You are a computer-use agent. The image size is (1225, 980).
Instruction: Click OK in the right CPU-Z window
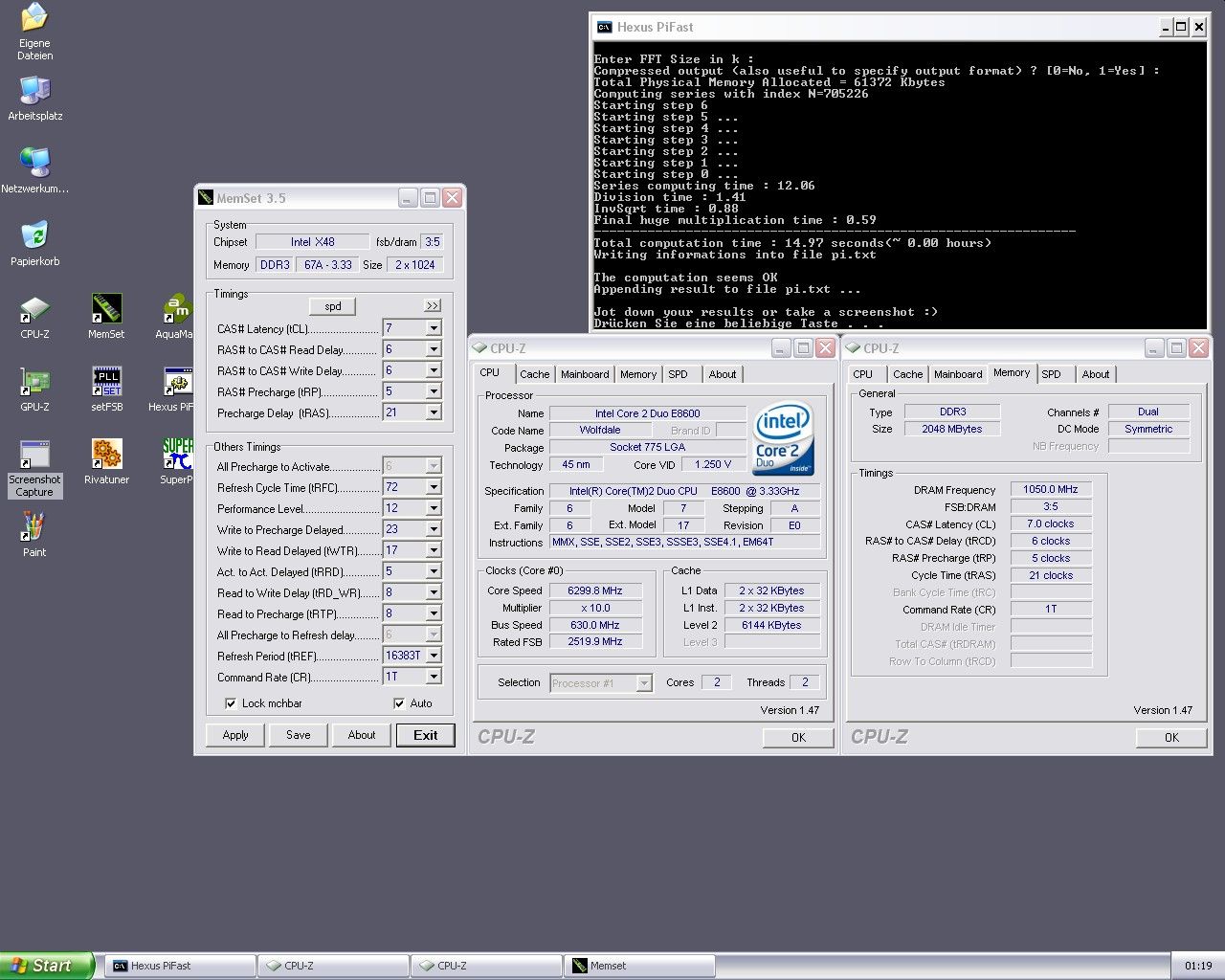(1171, 737)
